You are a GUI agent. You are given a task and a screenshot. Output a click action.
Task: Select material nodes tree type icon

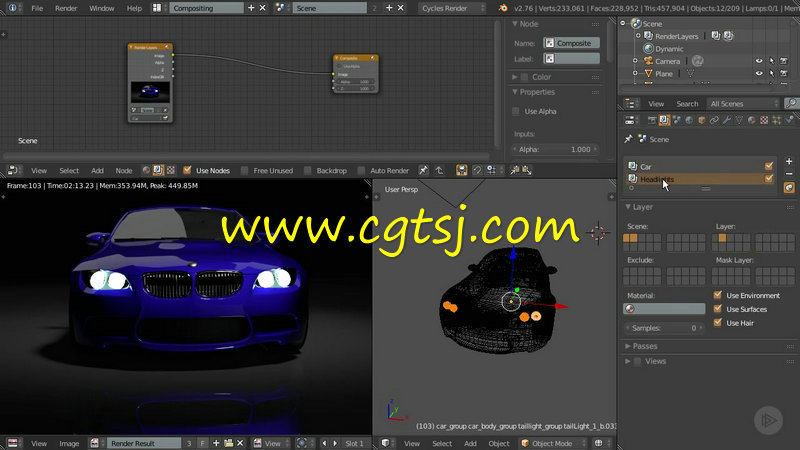click(x=146, y=170)
